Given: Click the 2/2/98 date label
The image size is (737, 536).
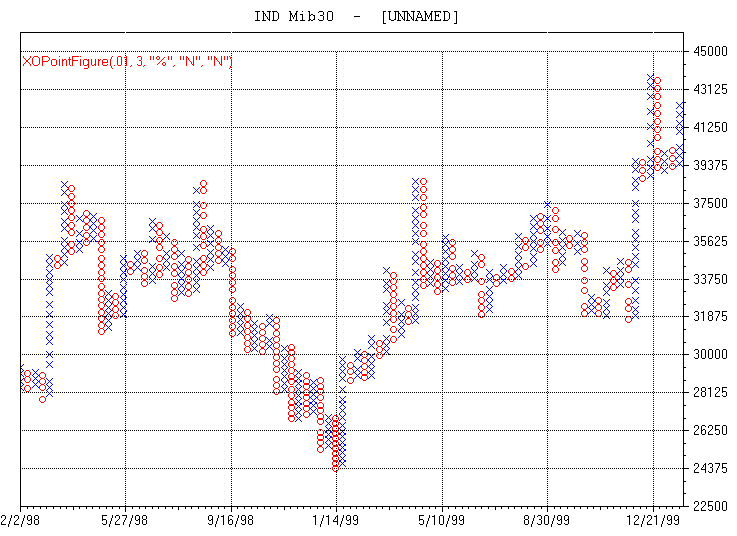Looking at the screenshot, I should coord(20,520).
